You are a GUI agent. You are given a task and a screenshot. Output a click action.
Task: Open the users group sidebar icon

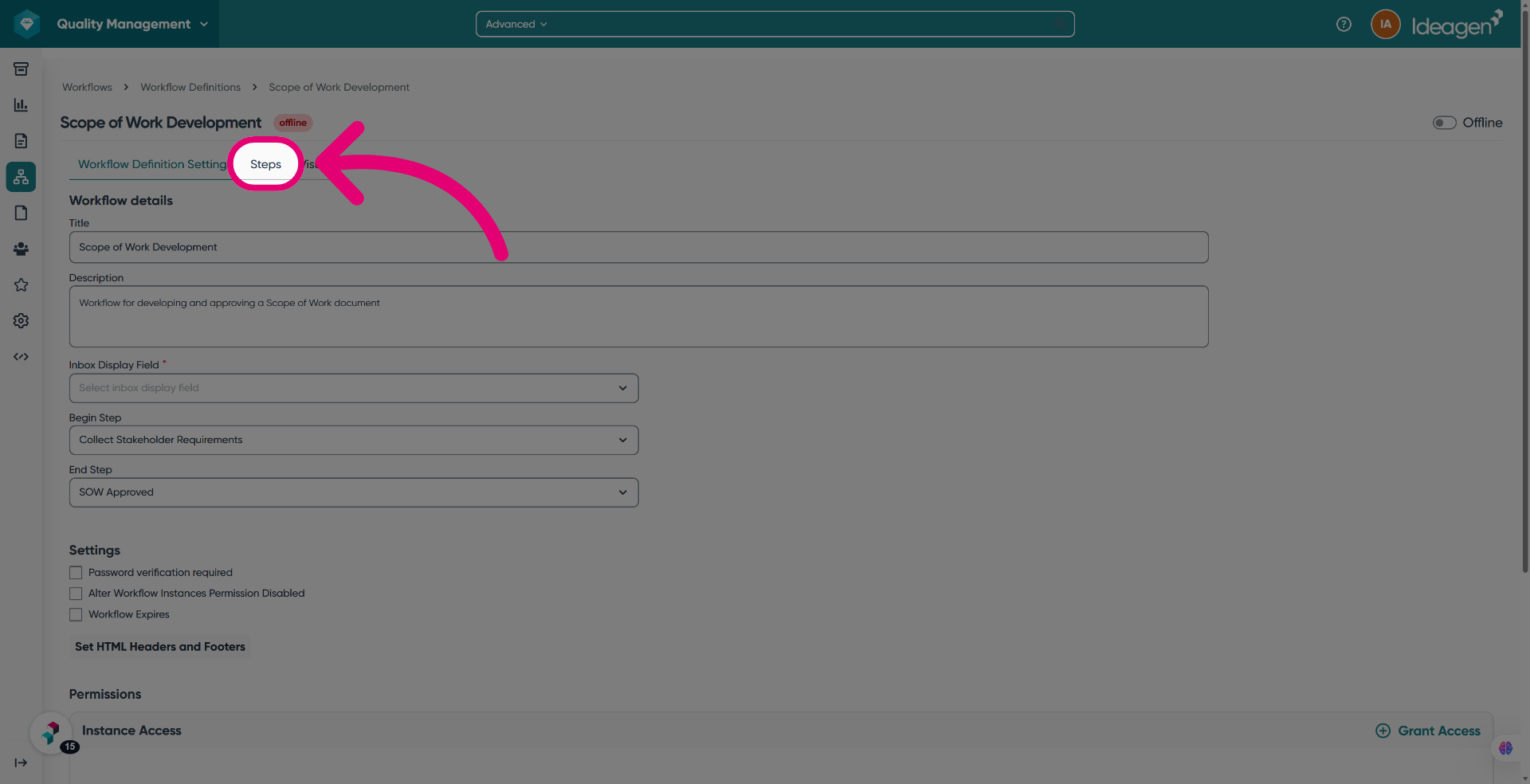[22, 249]
